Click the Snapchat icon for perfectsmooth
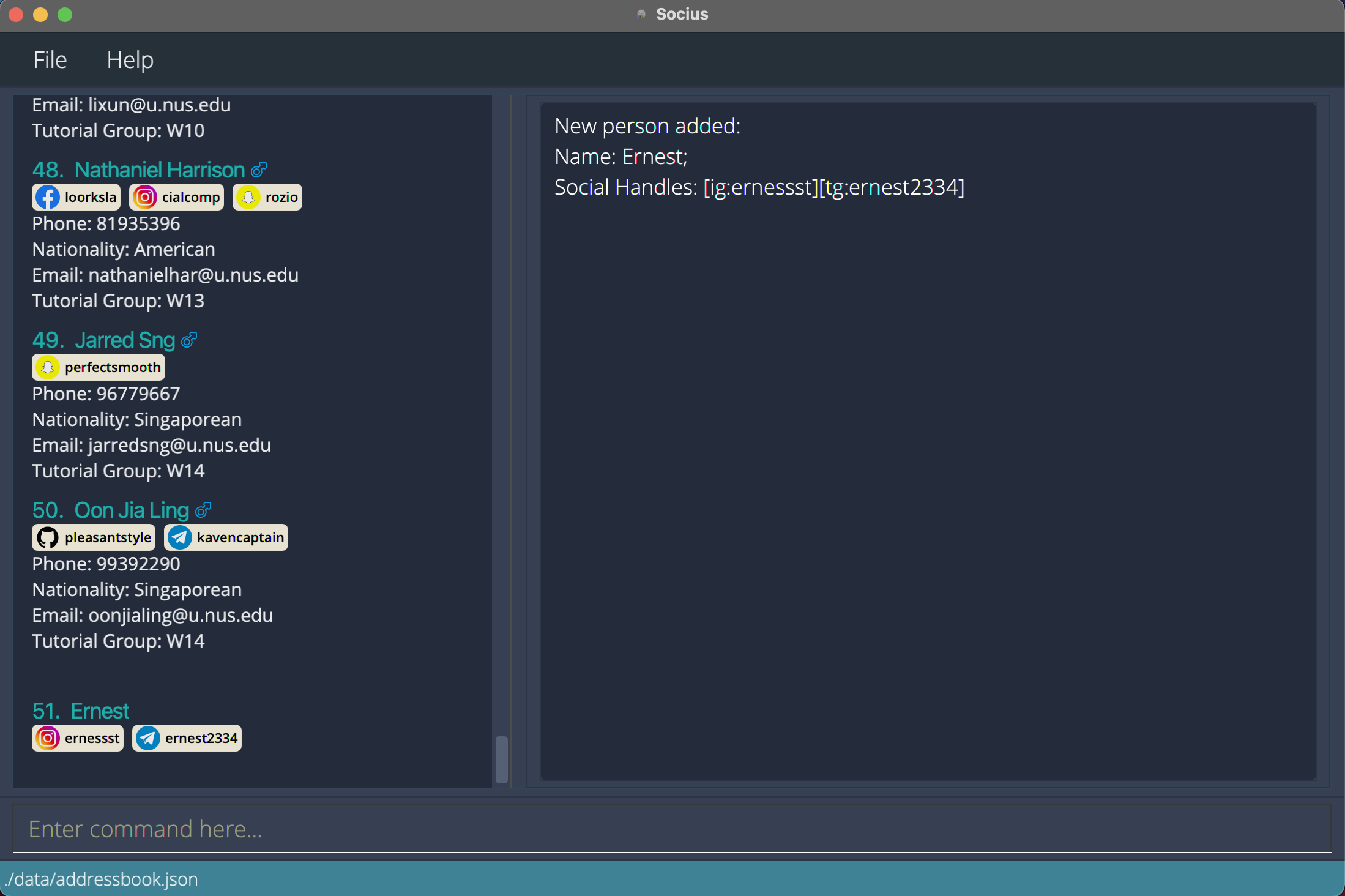1345x896 pixels. click(48, 367)
